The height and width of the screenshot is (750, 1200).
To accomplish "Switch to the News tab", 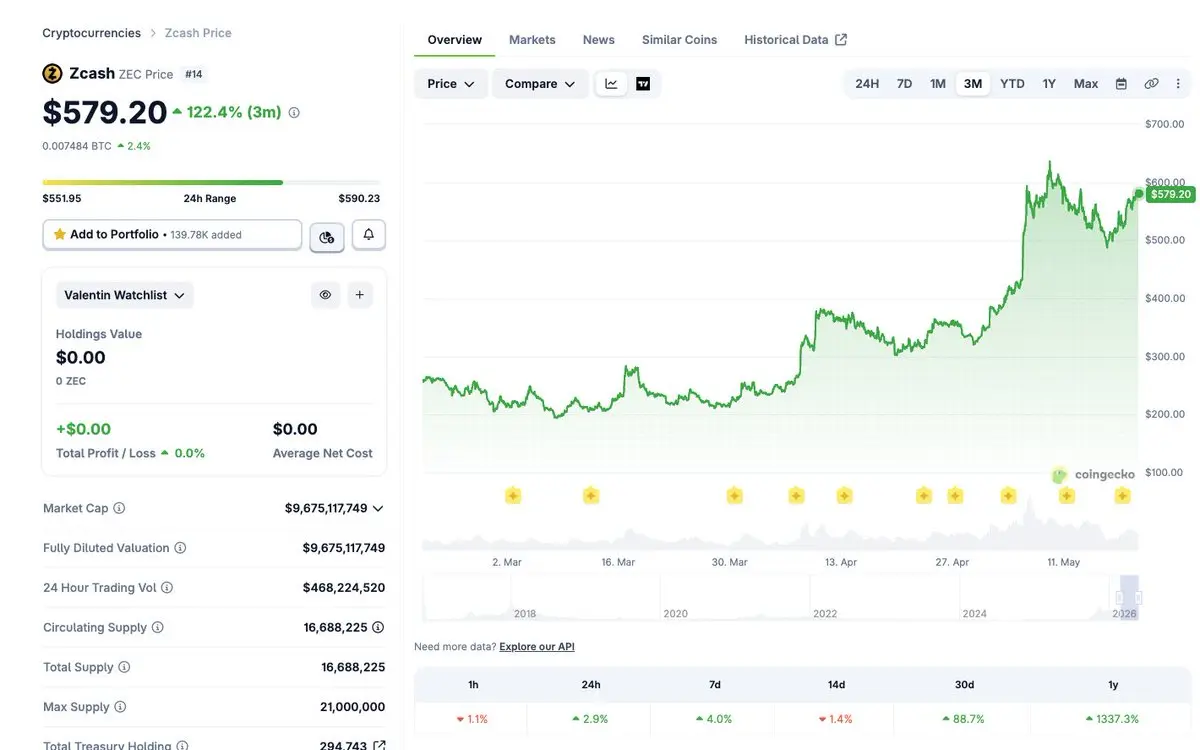I will [x=599, y=40].
